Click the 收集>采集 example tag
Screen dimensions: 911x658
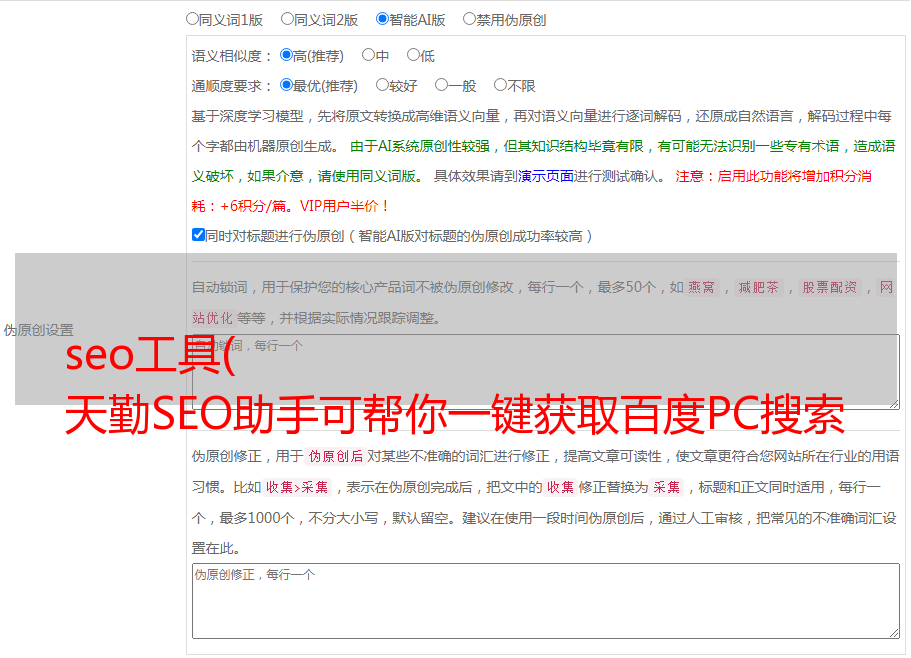click(297, 487)
